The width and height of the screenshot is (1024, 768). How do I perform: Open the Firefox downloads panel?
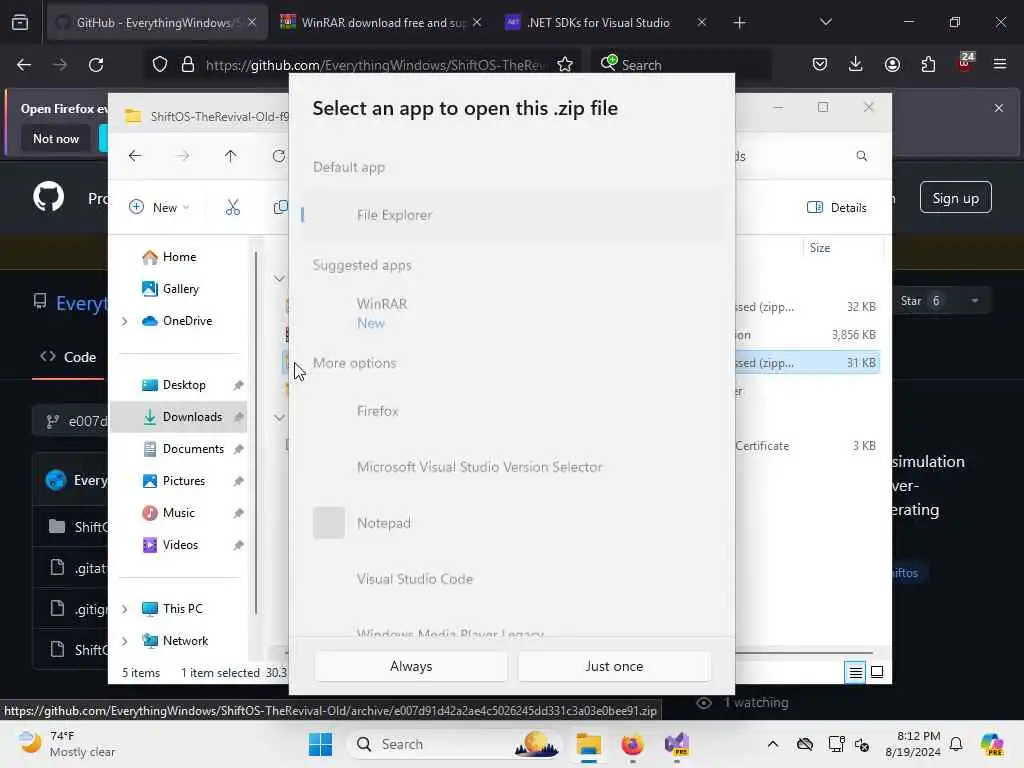(x=856, y=65)
